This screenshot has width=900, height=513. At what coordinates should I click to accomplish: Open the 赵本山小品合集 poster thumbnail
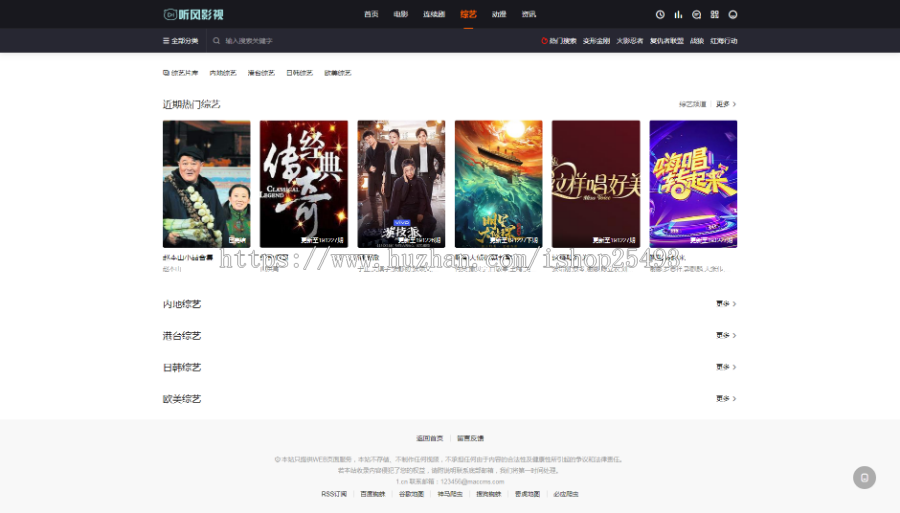[207, 184]
